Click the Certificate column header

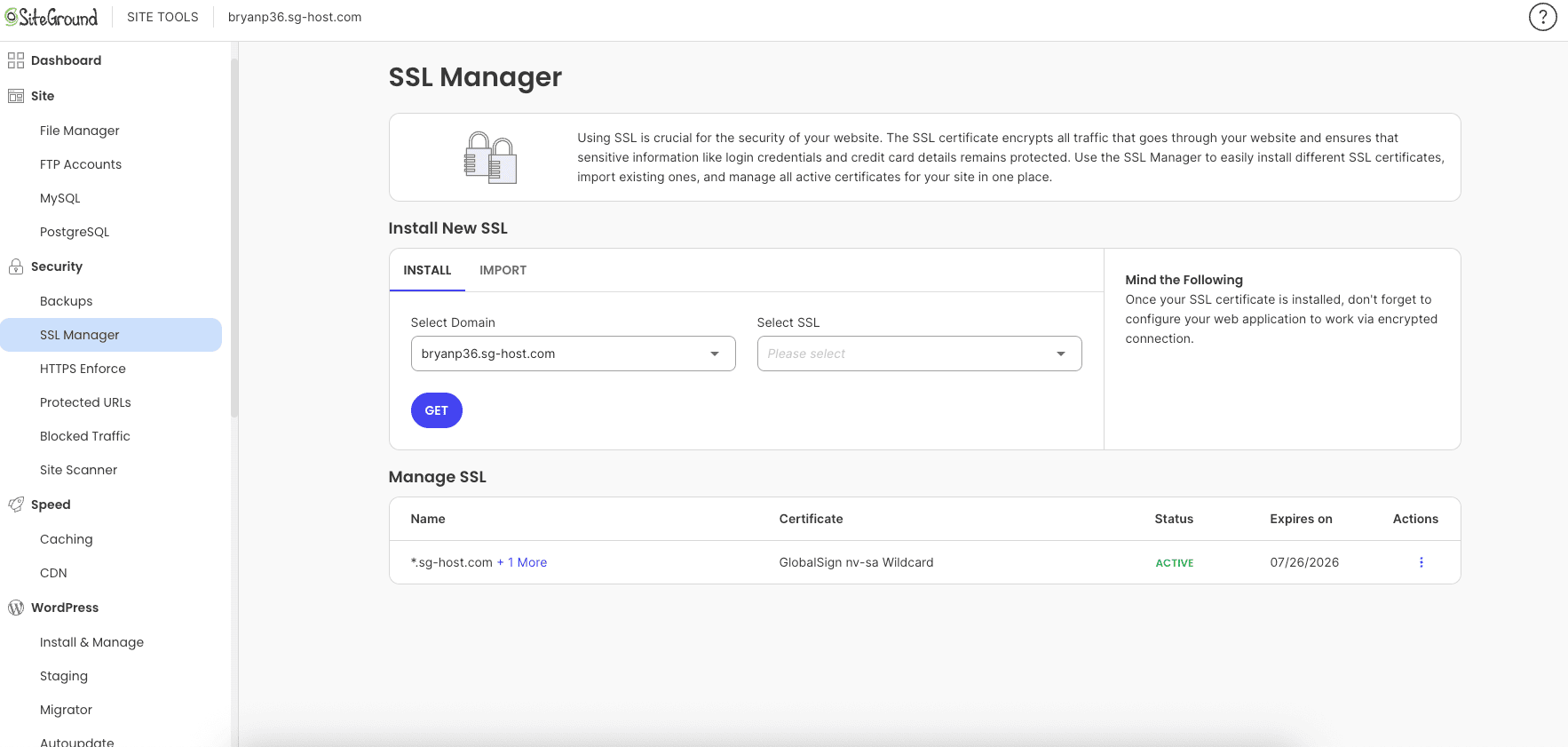(x=811, y=519)
